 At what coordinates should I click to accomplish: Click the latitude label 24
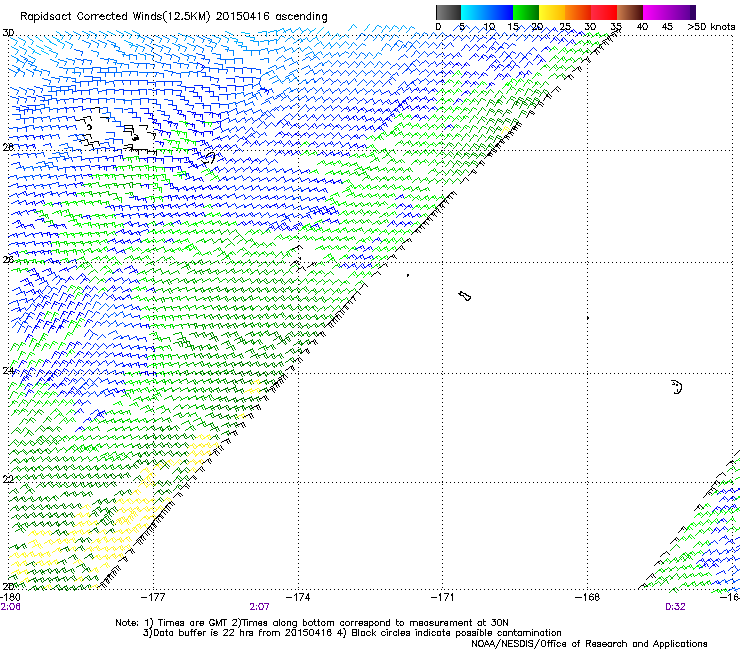(8, 371)
